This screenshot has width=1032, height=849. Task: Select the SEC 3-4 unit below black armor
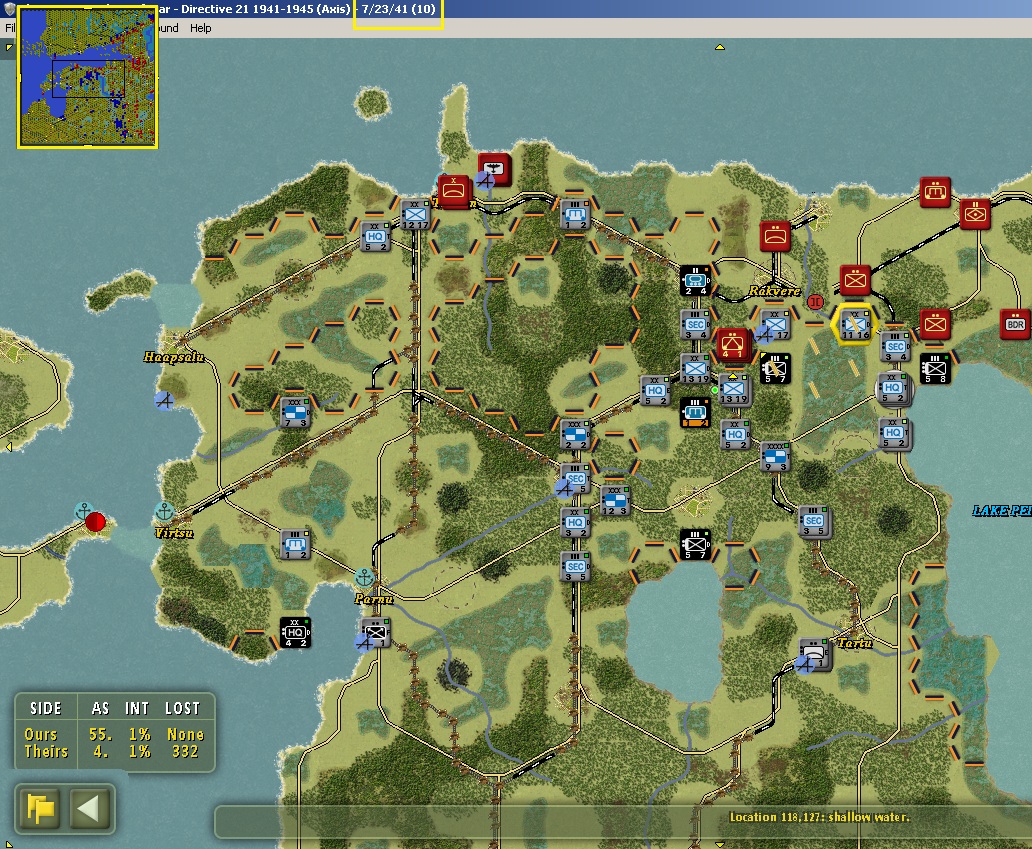coord(694,324)
